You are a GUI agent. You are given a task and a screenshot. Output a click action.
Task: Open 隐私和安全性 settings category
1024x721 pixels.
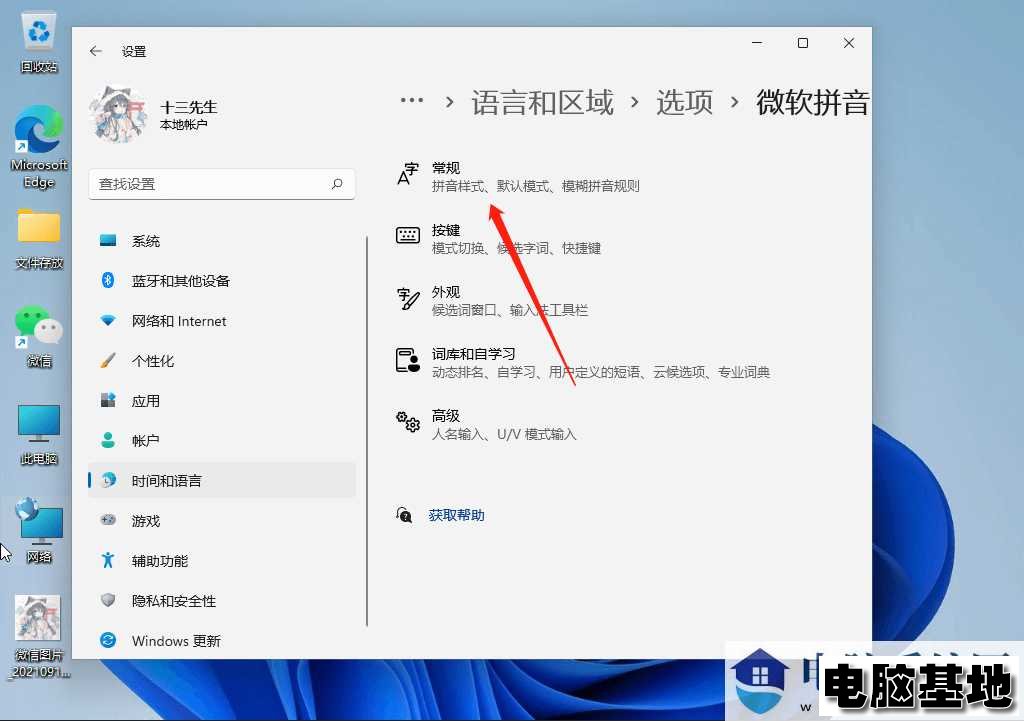[x=221, y=601]
